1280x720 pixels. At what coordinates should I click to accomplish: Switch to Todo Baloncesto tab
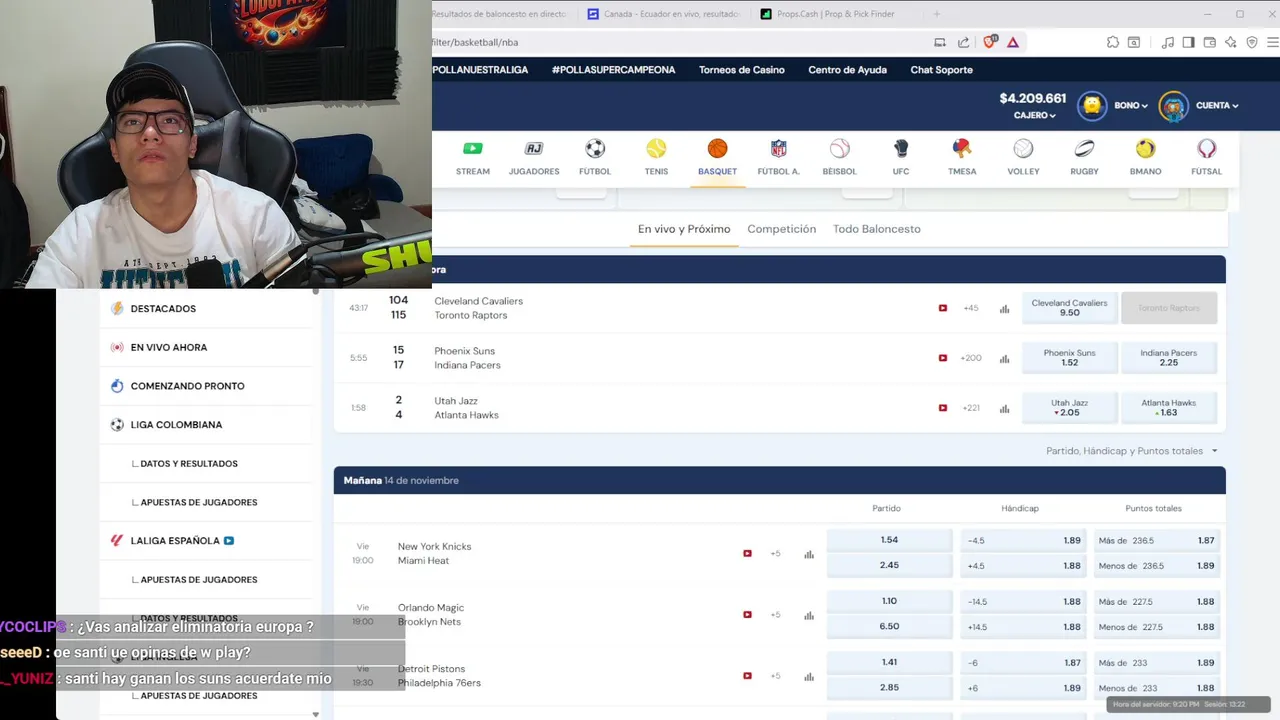[877, 229]
